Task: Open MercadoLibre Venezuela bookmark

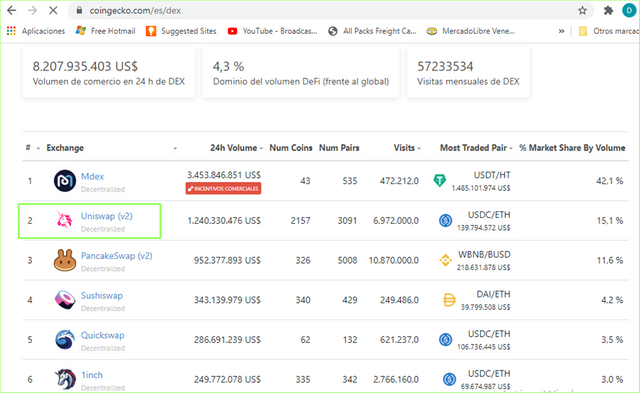Action: tap(470, 31)
